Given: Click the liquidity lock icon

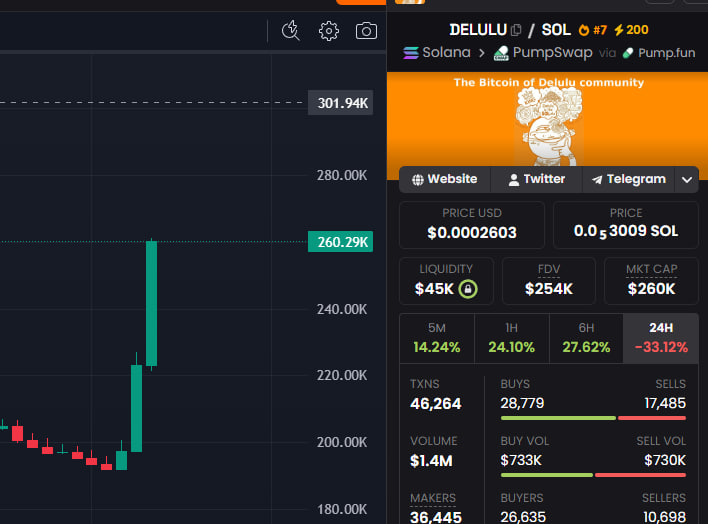Looking at the screenshot, I should pyautogui.click(x=468, y=289).
